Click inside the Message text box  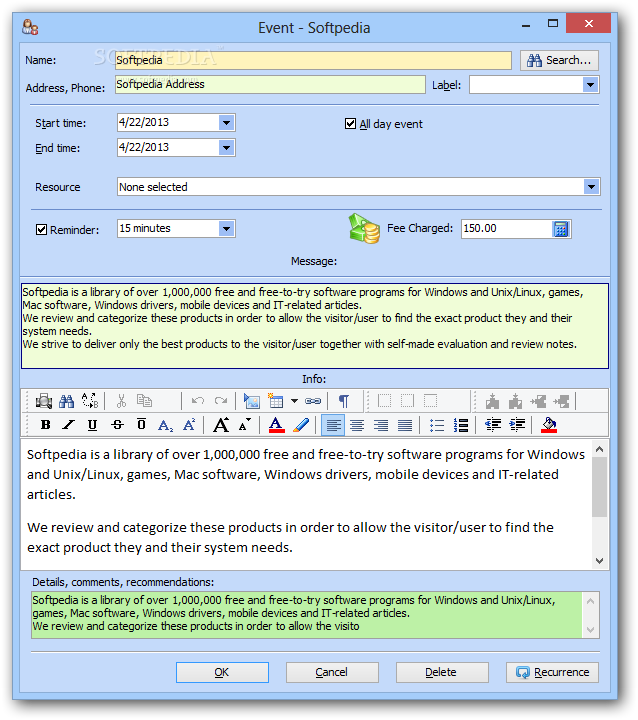(315, 326)
